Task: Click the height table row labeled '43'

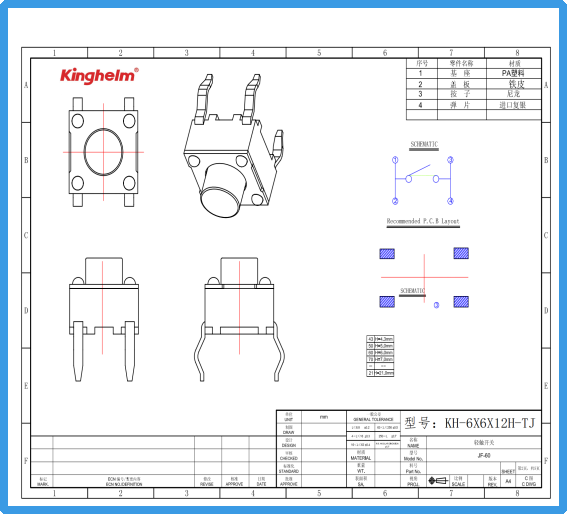Action: 380,339
